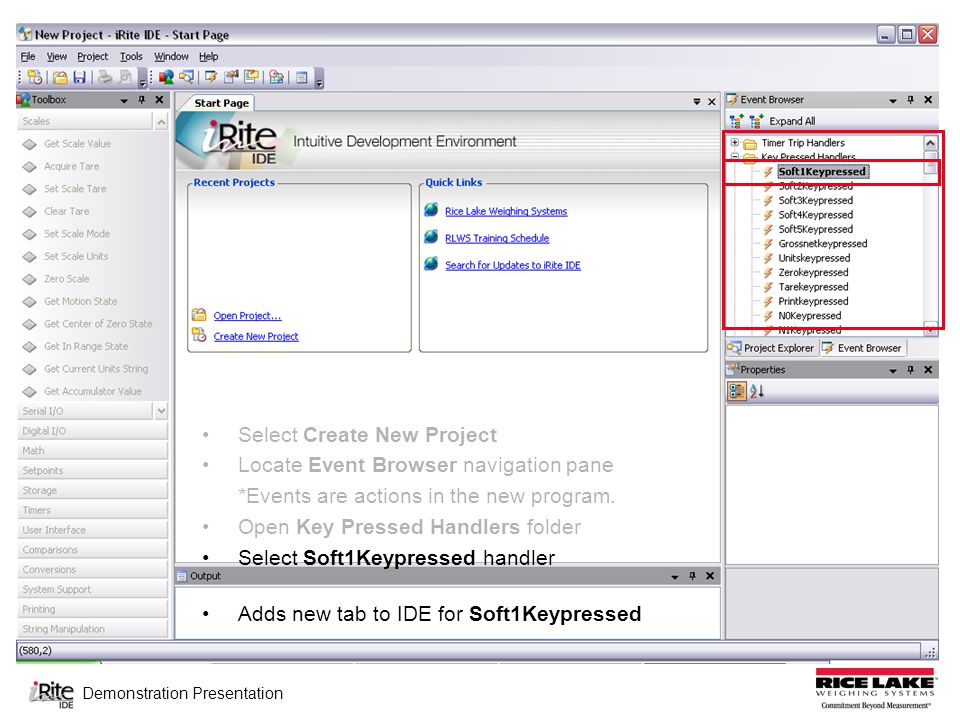
Task: Click the Print Preview toolbar icon
Action: coord(126,77)
